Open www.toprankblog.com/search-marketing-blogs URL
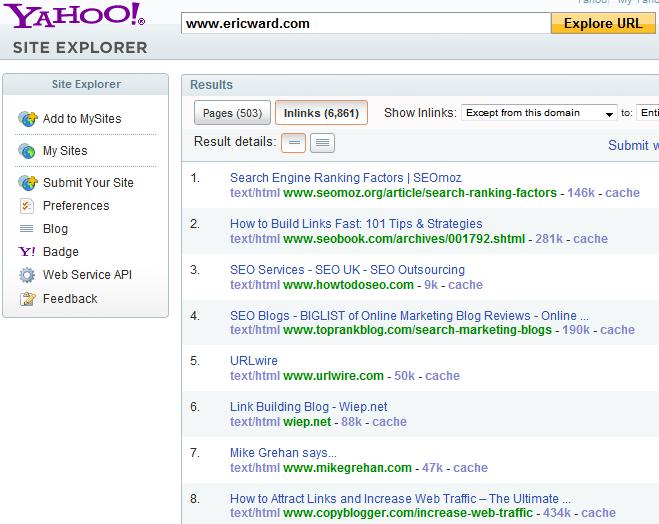659x524 pixels. 417,330
